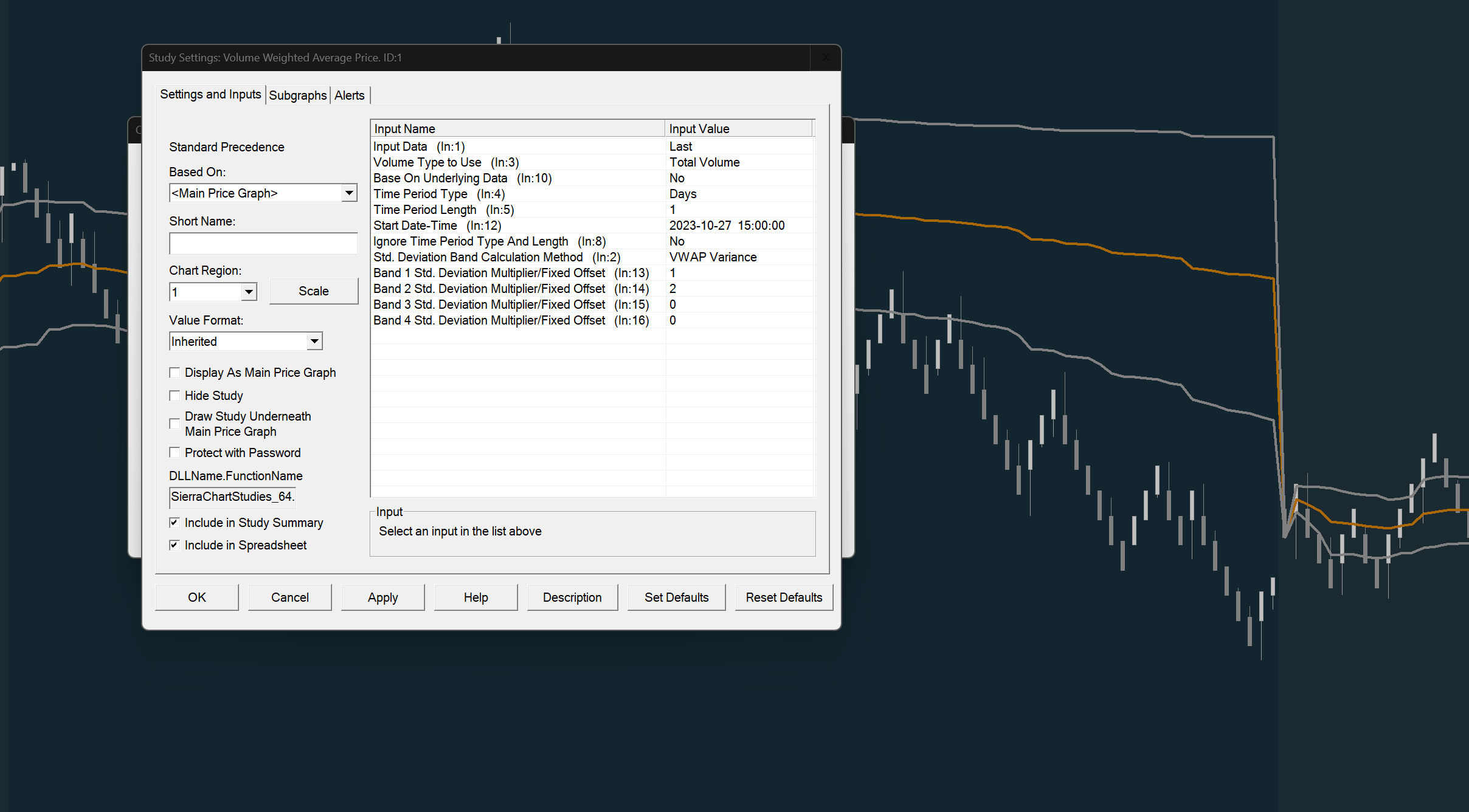Click into the Short Name field
The image size is (1469, 812).
263,244
